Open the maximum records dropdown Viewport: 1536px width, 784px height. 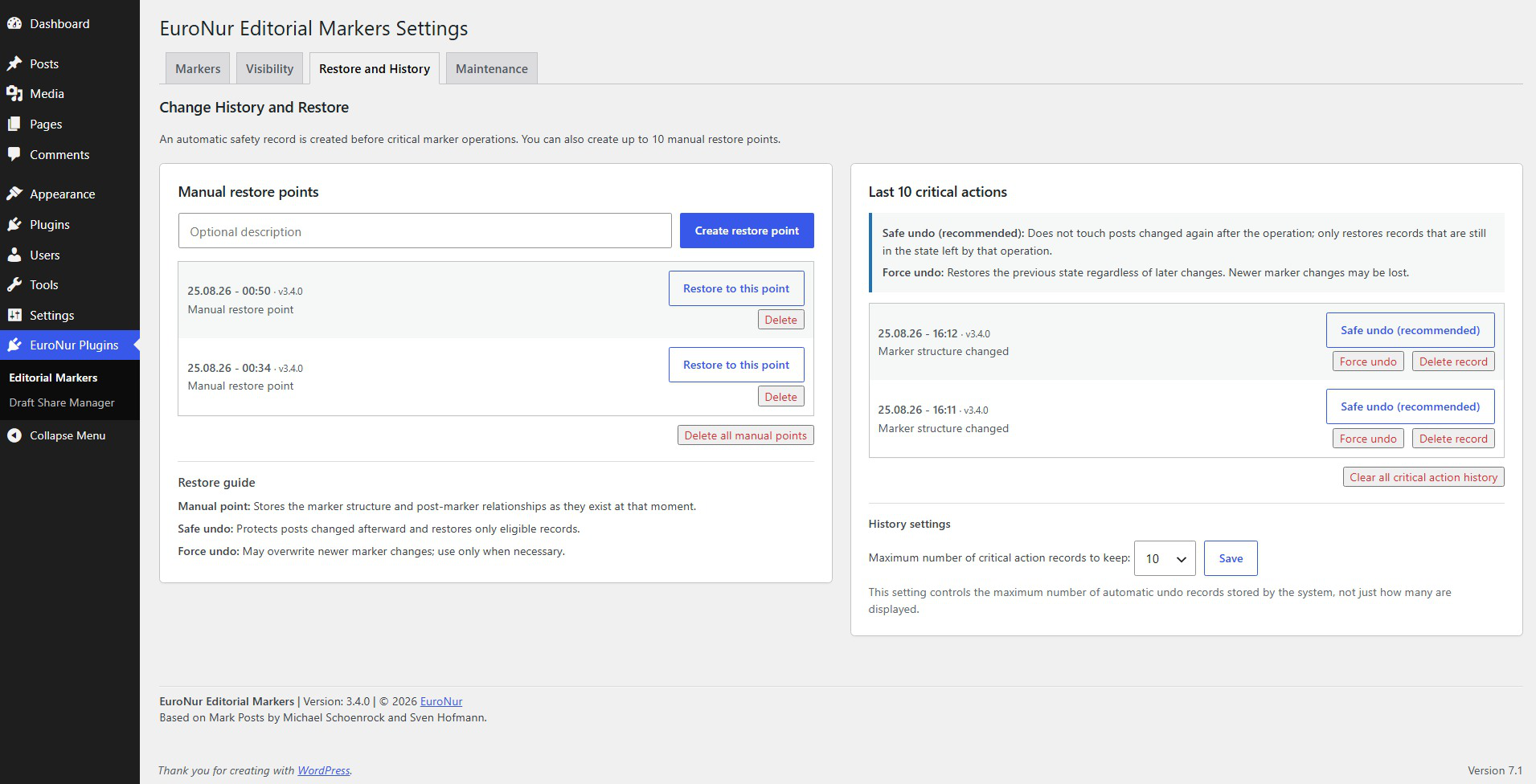[x=1165, y=558]
